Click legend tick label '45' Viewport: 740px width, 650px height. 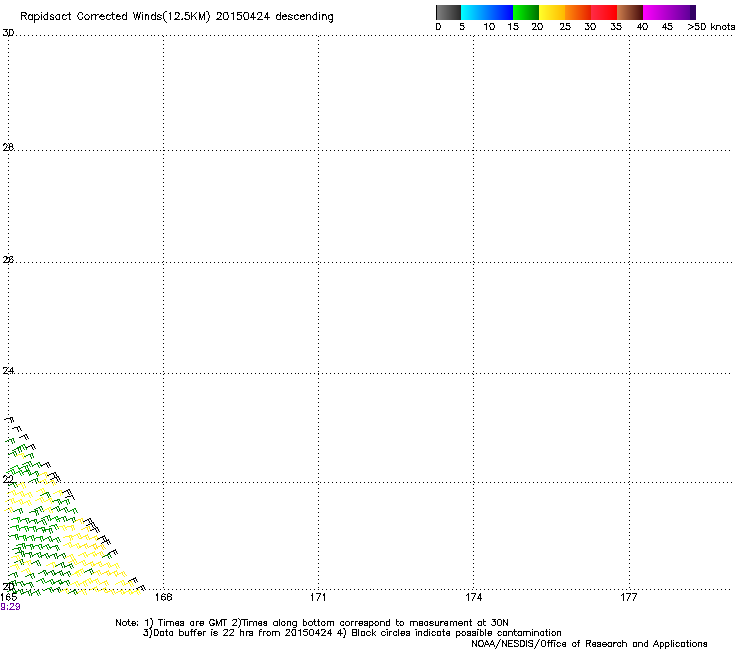[x=667, y=27]
